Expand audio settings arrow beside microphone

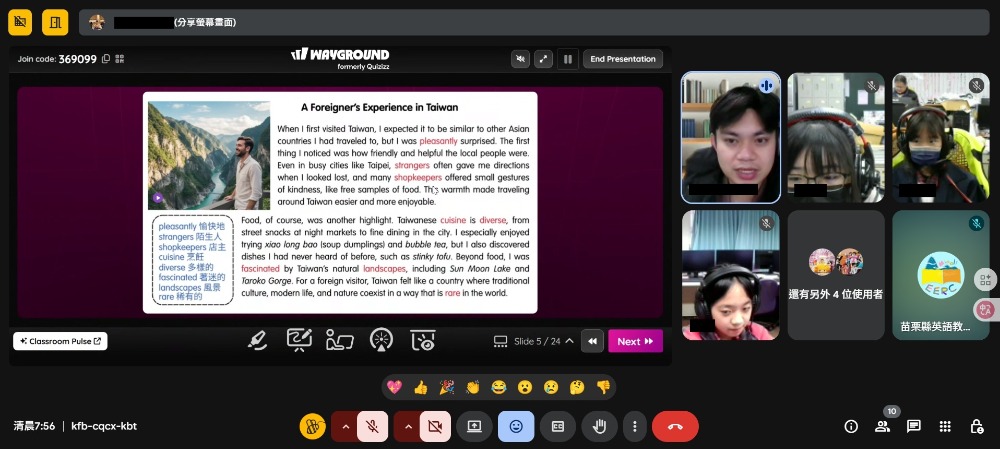tap(344, 426)
